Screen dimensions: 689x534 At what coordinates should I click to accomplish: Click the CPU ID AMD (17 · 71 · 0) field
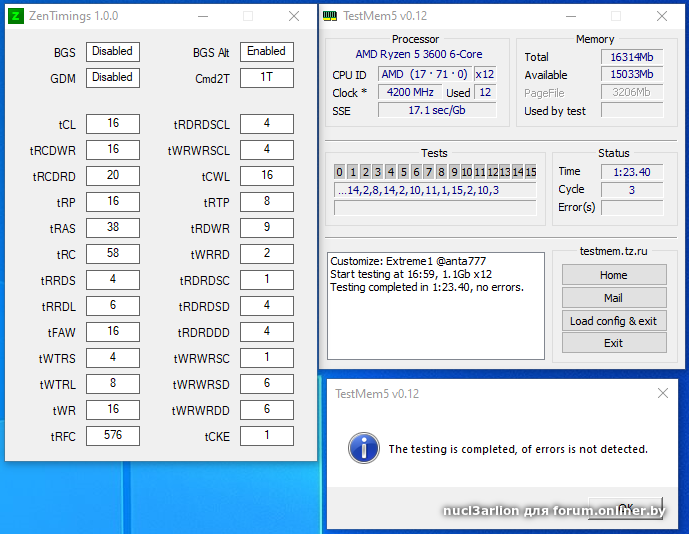[x=425, y=74]
